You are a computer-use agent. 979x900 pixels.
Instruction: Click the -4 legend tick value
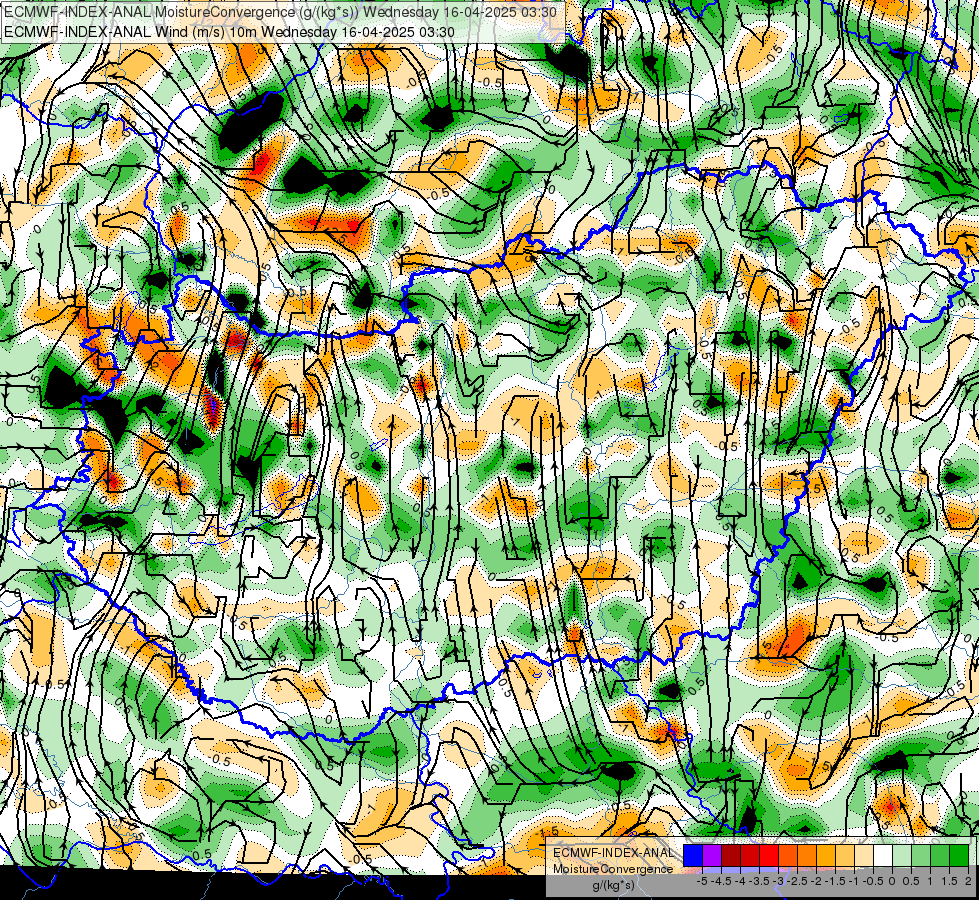740,881
